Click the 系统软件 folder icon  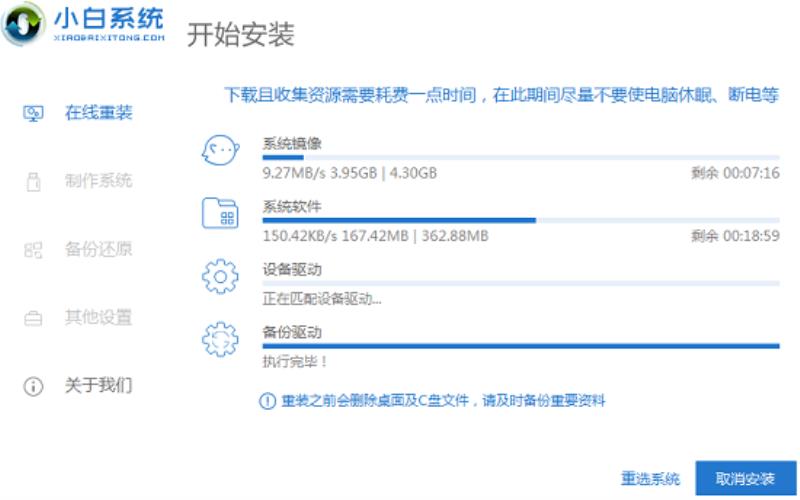(220, 213)
